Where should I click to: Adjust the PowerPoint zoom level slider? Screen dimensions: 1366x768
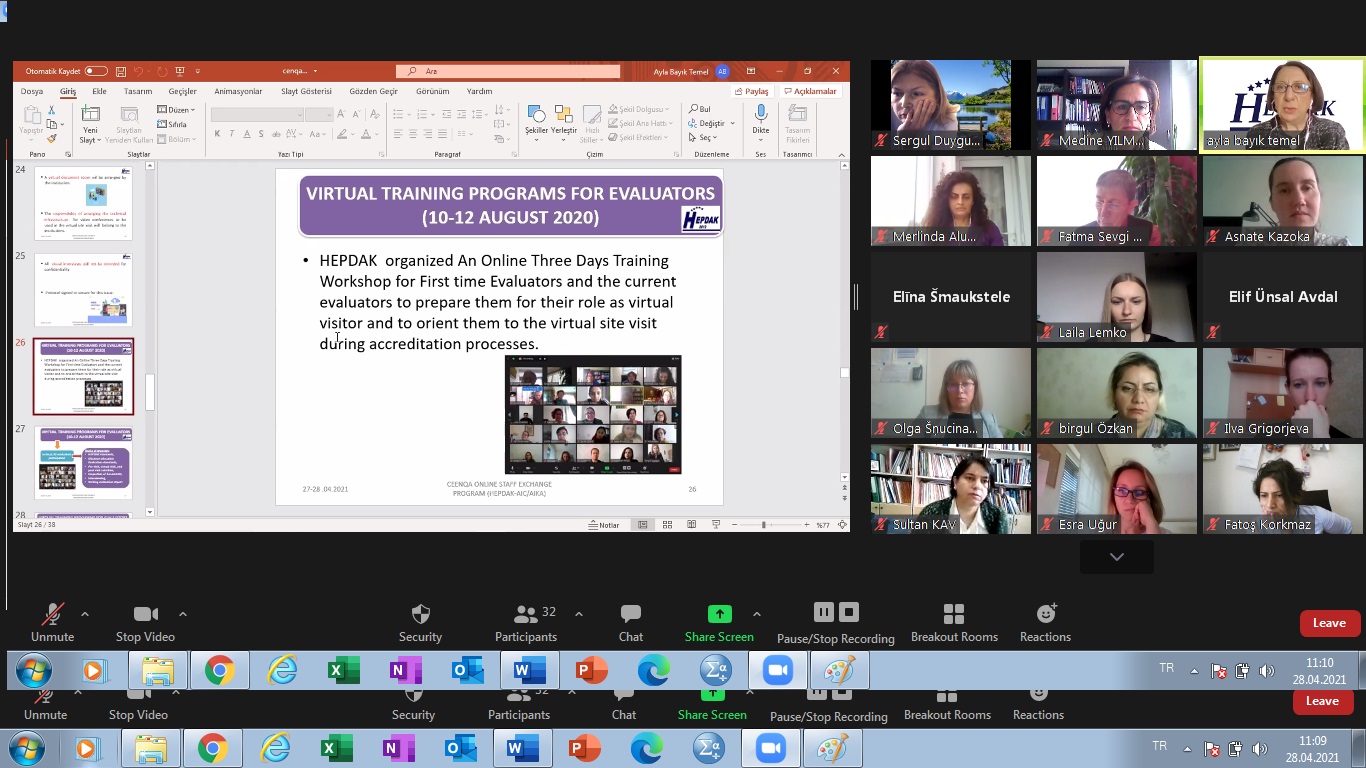[x=764, y=524]
